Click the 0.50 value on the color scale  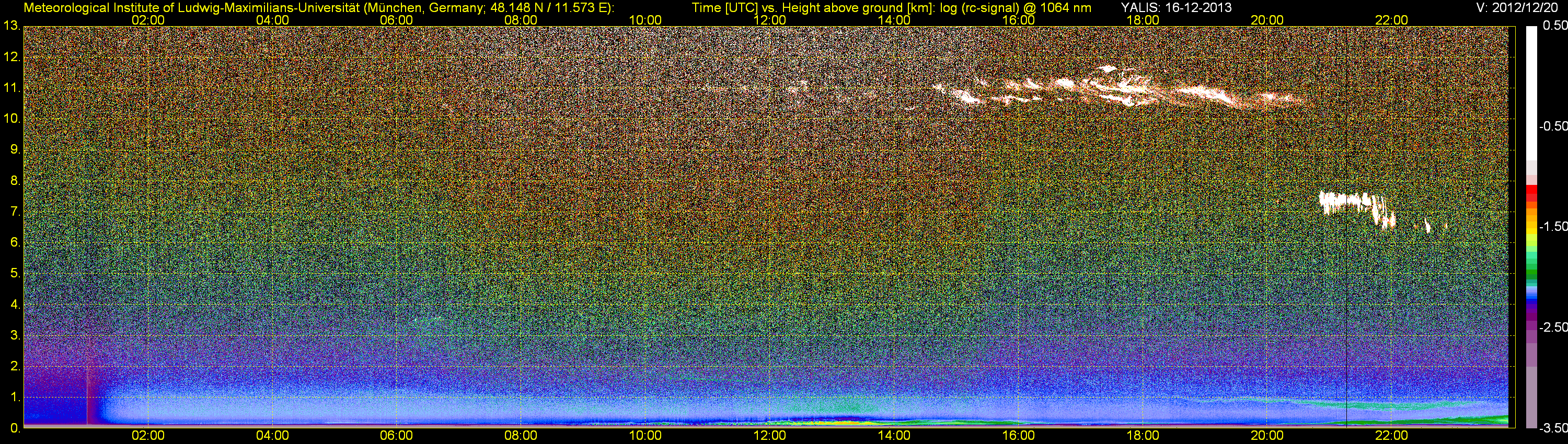1556,26
